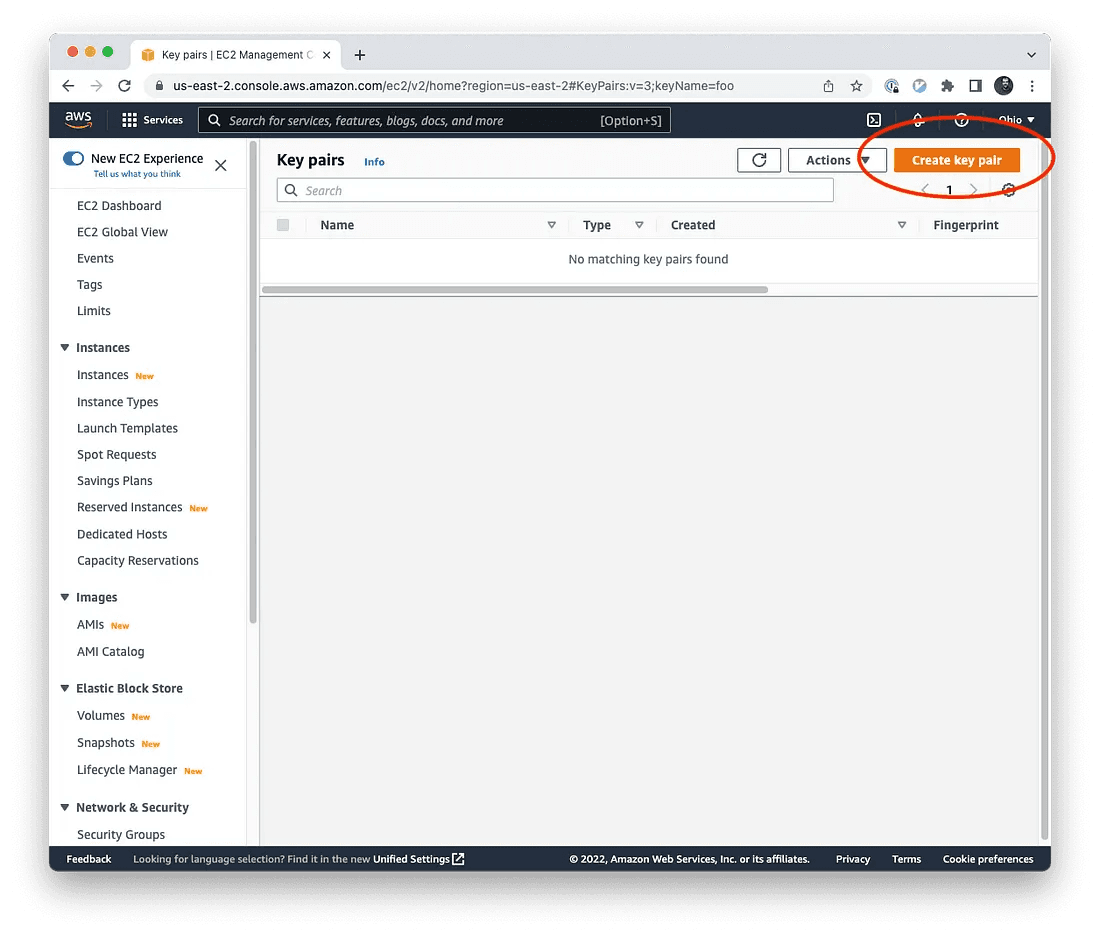Open Lifecycle Manager
The width and height of the screenshot is (1100, 936).
[x=127, y=770]
